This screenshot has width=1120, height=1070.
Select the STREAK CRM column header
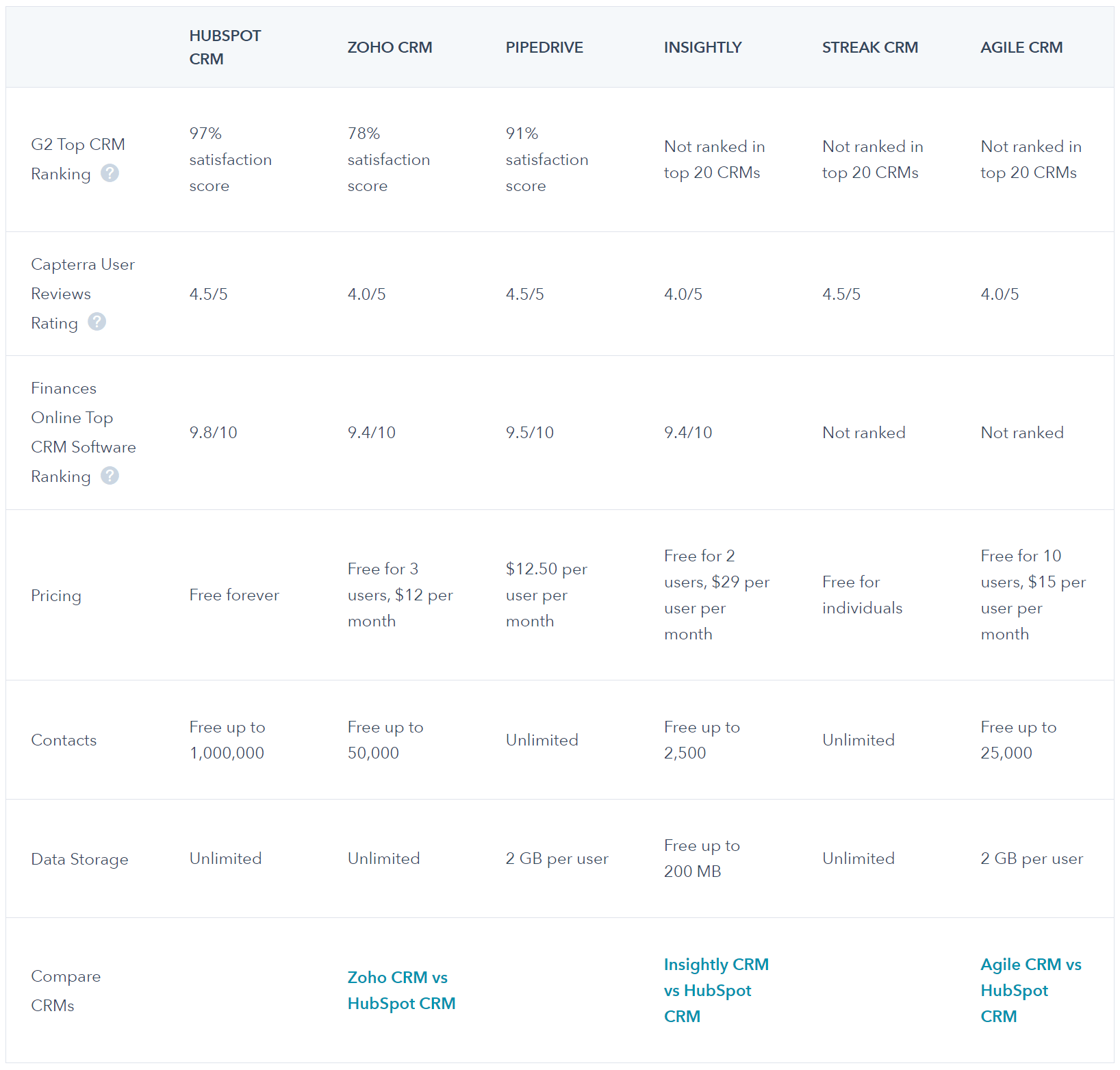click(x=870, y=47)
